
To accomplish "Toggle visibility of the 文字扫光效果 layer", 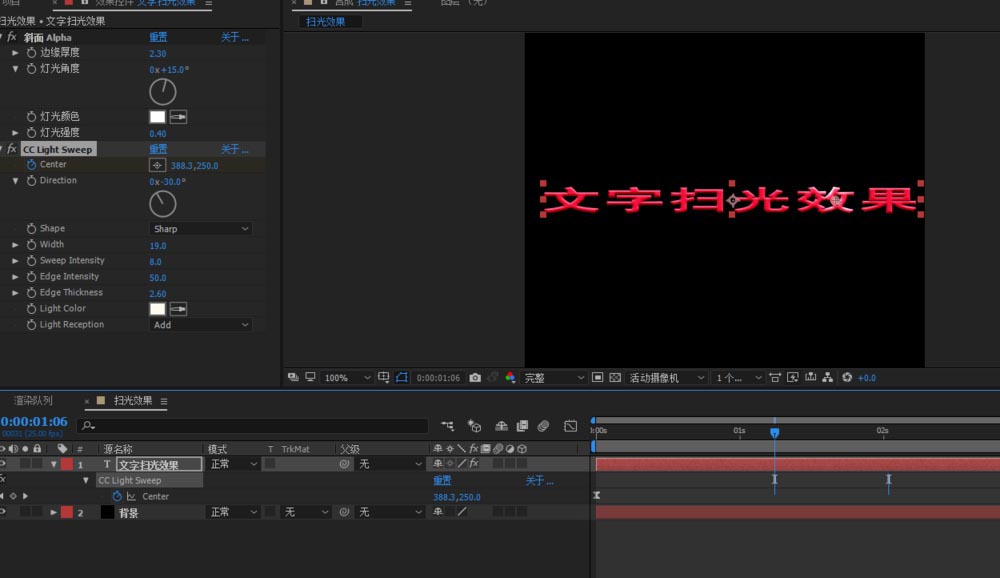I will (5, 464).
